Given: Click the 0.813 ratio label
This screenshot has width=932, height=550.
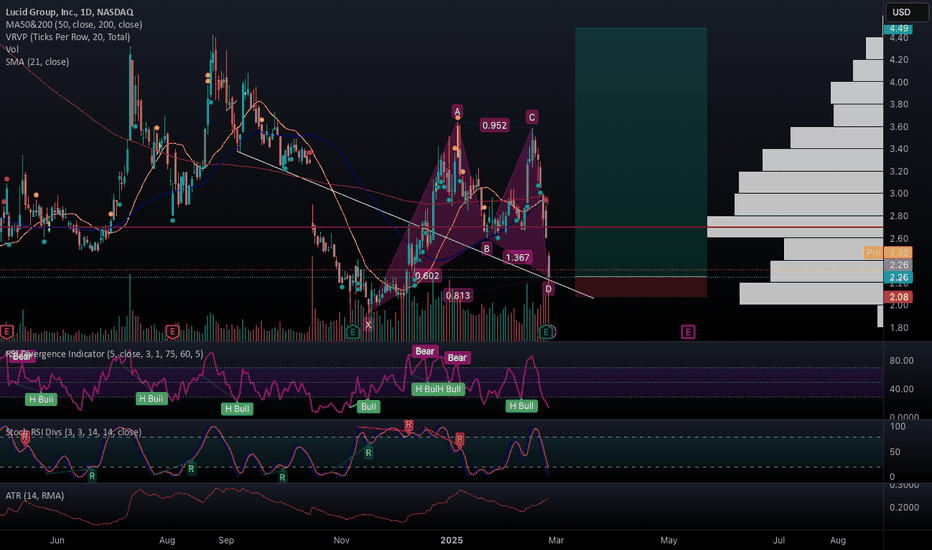Looking at the screenshot, I should (x=458, y=296).
